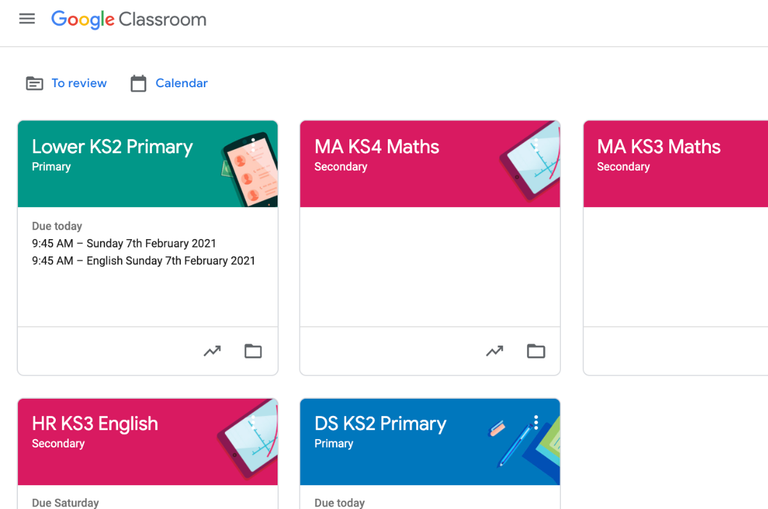Image resolution: width=768 pixels, height=509 pixels.
Task: Open Drive folder icon for Lower KS2 Primary
Action: coord(253,351)
